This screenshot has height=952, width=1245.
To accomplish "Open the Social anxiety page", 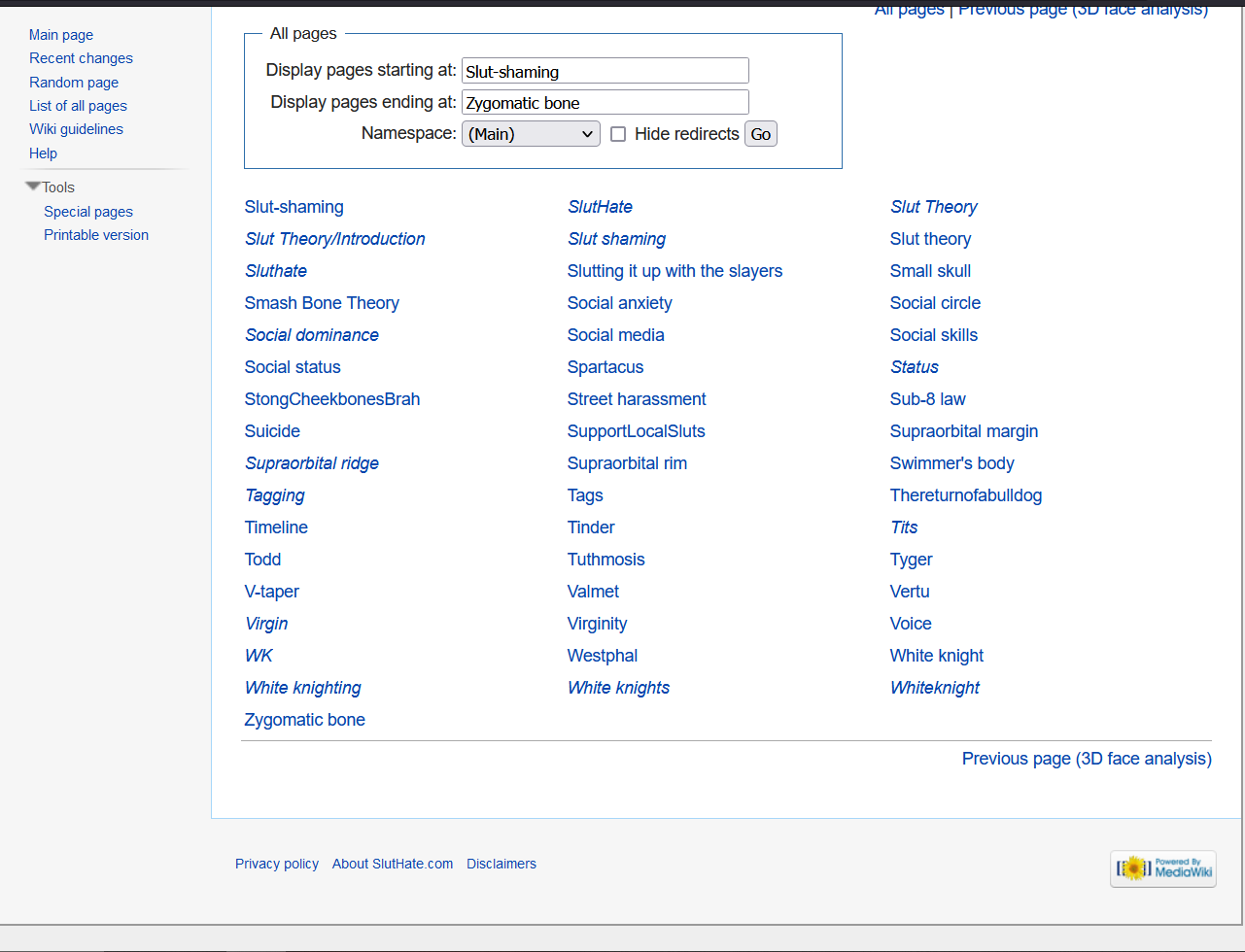I will pyautogui.click(x=620, y=303).
